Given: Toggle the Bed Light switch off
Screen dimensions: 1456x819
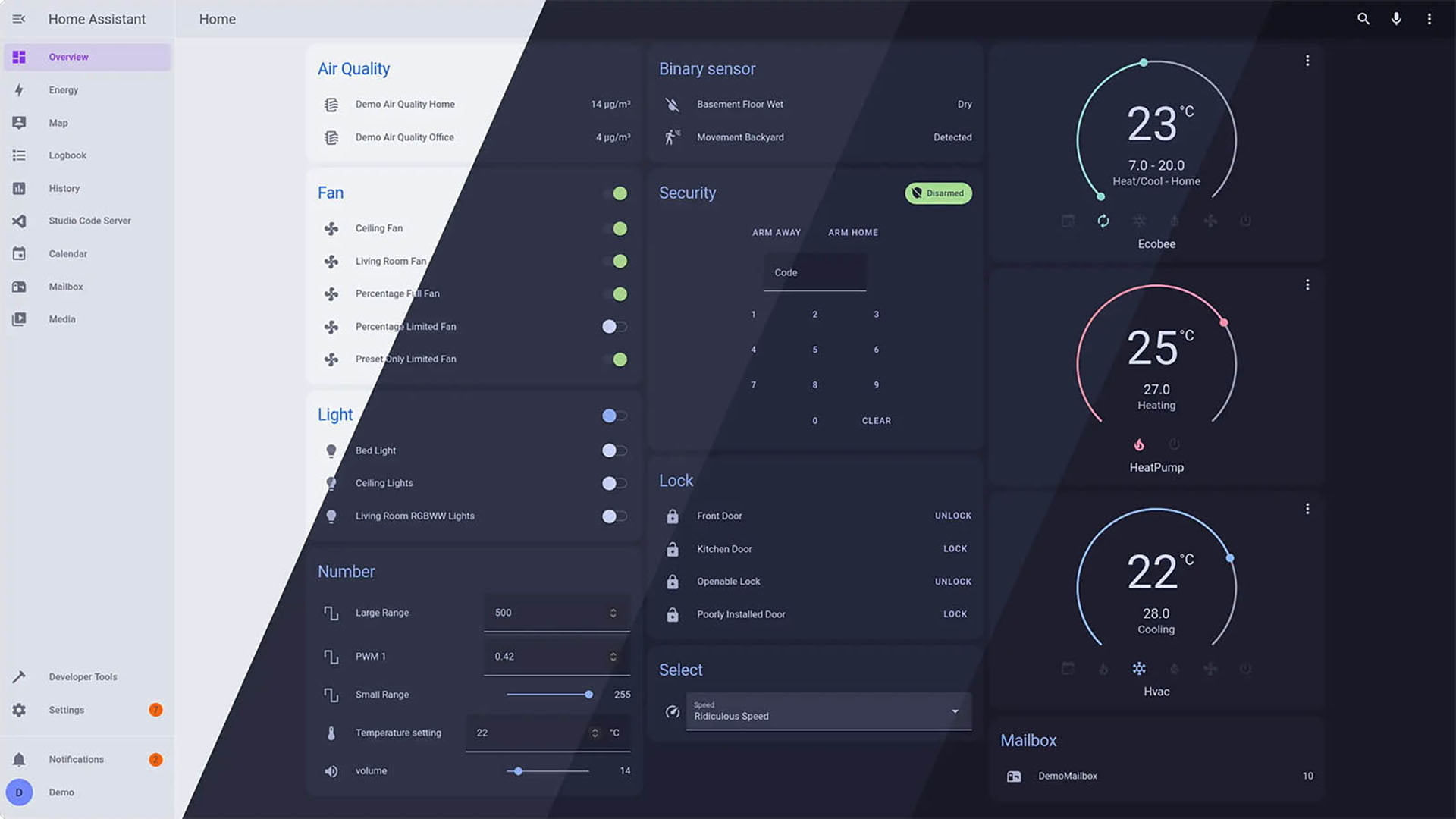Looking at the screenshot, I should [x=614, y=450].
